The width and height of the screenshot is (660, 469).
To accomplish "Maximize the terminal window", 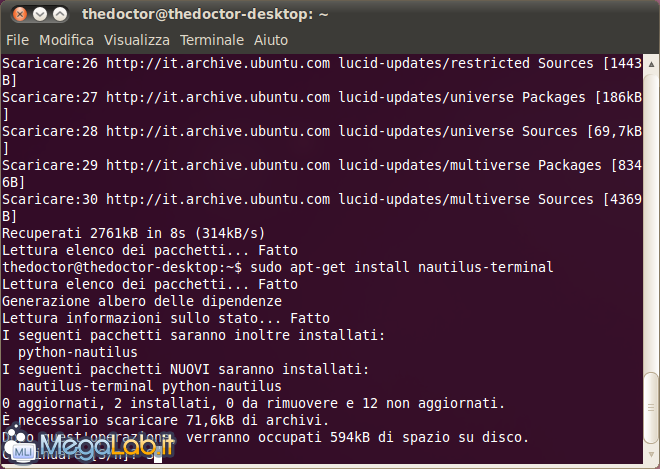I will [x=60, y=14].
